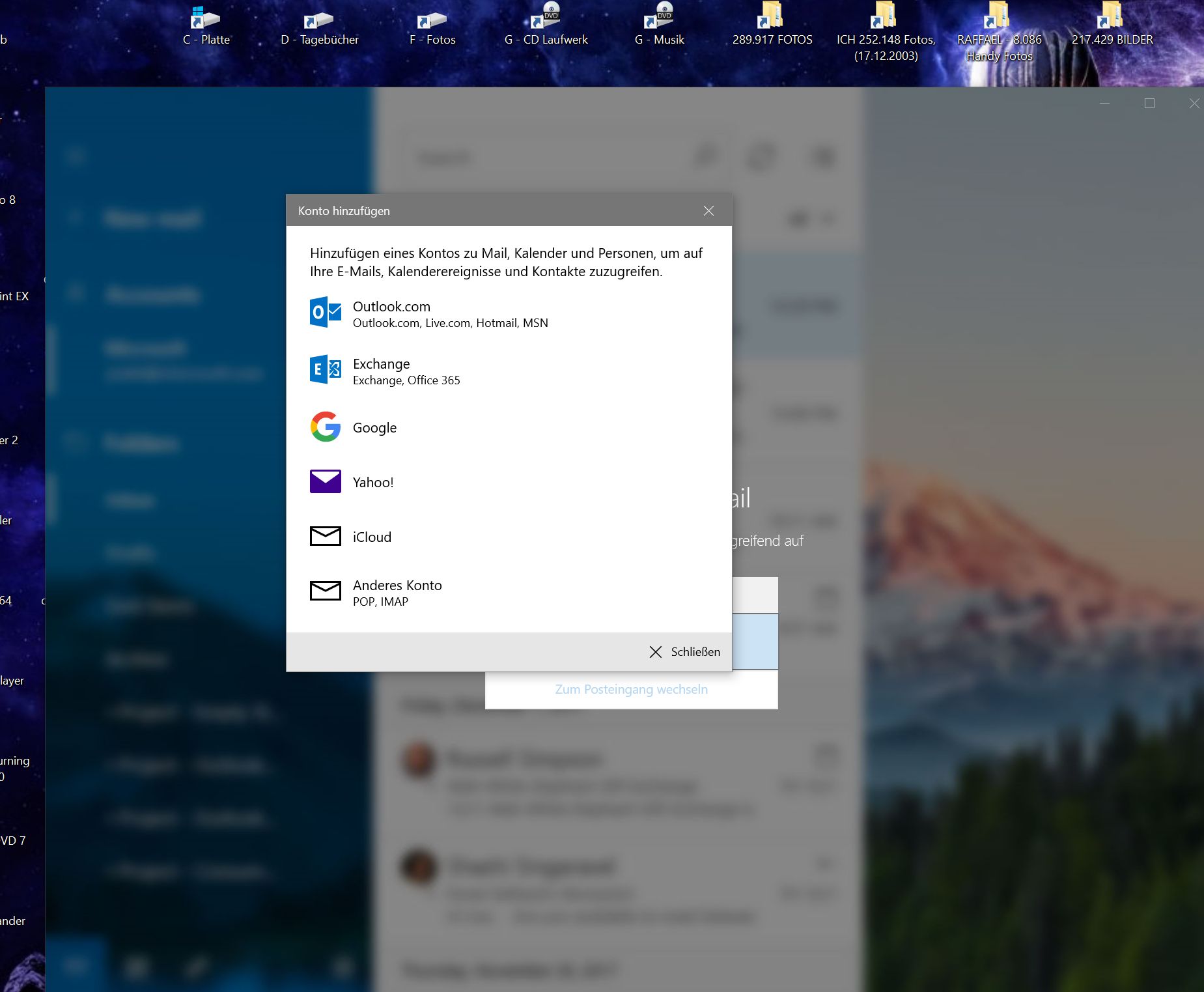Select the Anderes Konto envelope icon
This screenshot has width=1204, height=992.
326,591
